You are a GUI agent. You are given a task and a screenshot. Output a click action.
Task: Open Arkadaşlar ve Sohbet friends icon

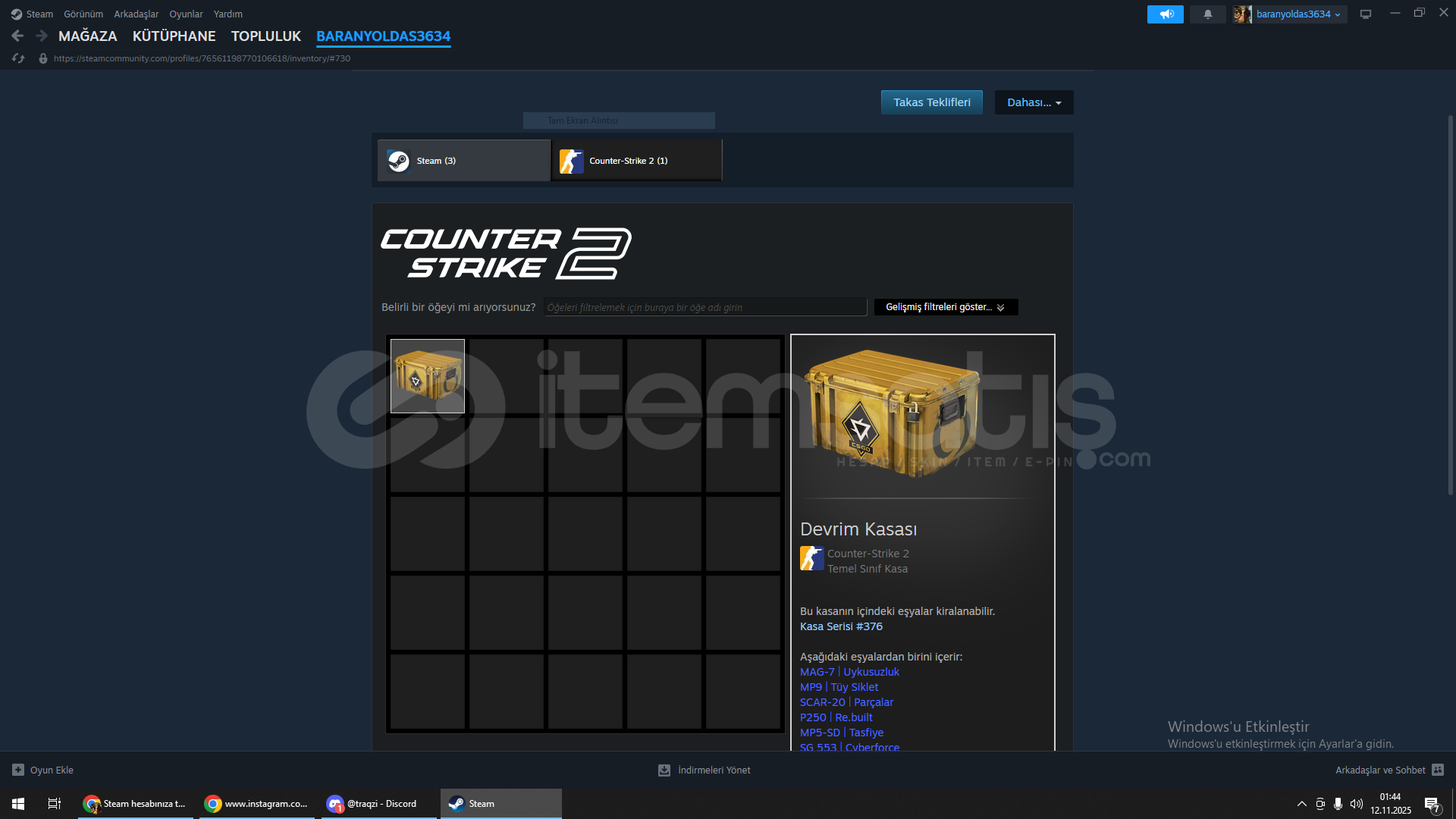pos(1438,770)
